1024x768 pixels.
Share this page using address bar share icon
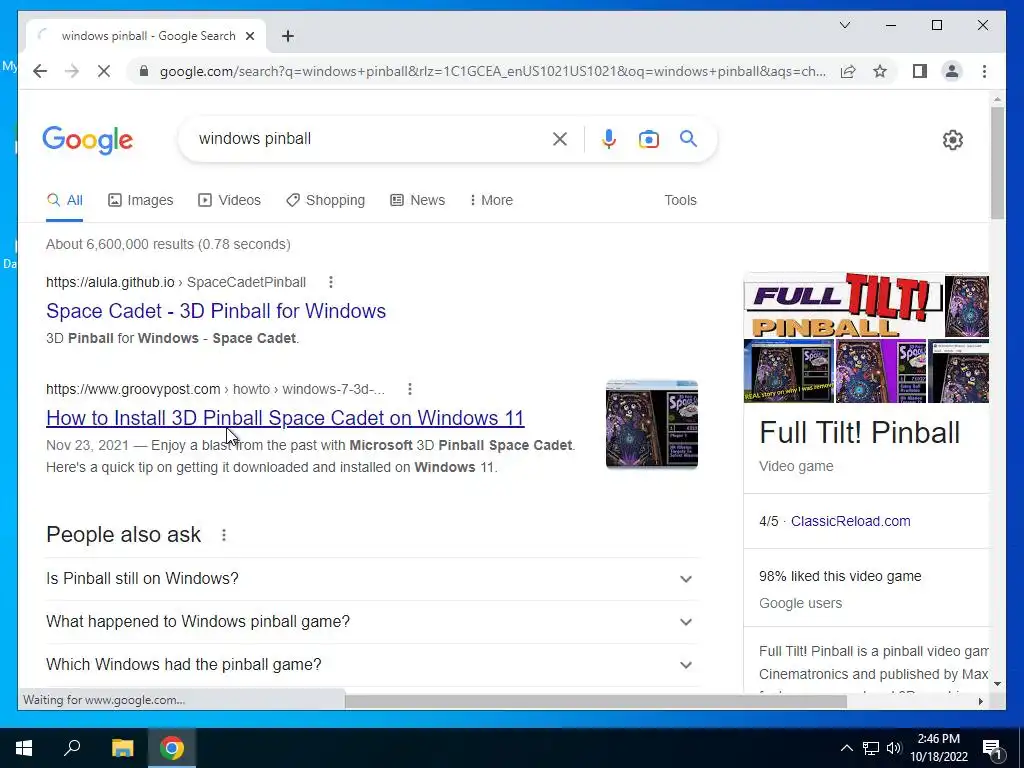coord(848,71)
